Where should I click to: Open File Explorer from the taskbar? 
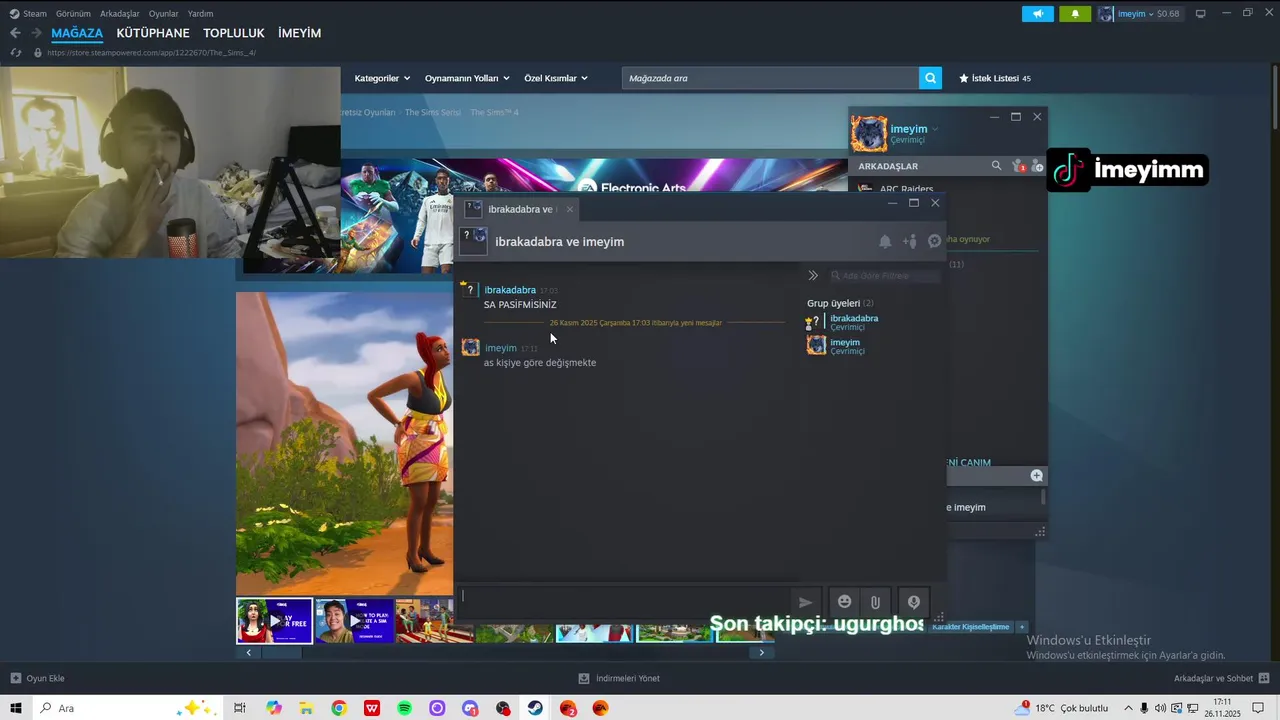tap(307, 708)
